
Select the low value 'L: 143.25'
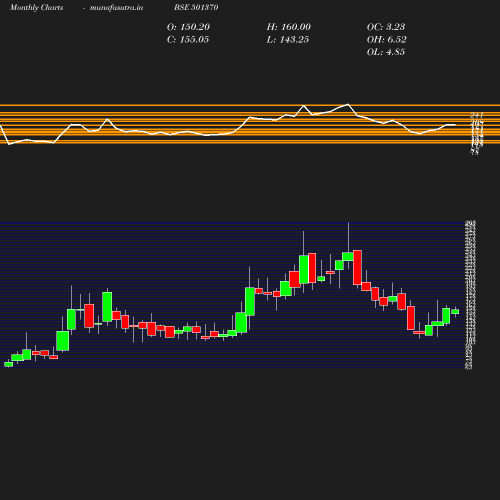pyautogui.click(x=288, y=40)
